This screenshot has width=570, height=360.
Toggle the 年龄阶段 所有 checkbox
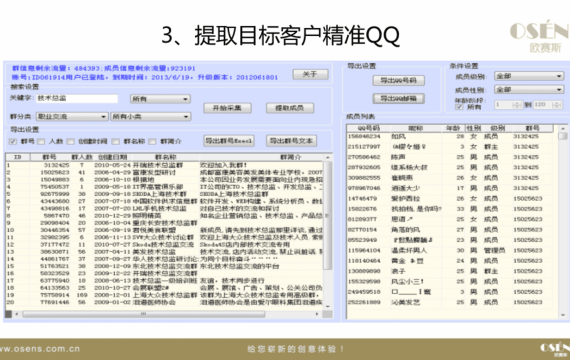pos(459,107)
